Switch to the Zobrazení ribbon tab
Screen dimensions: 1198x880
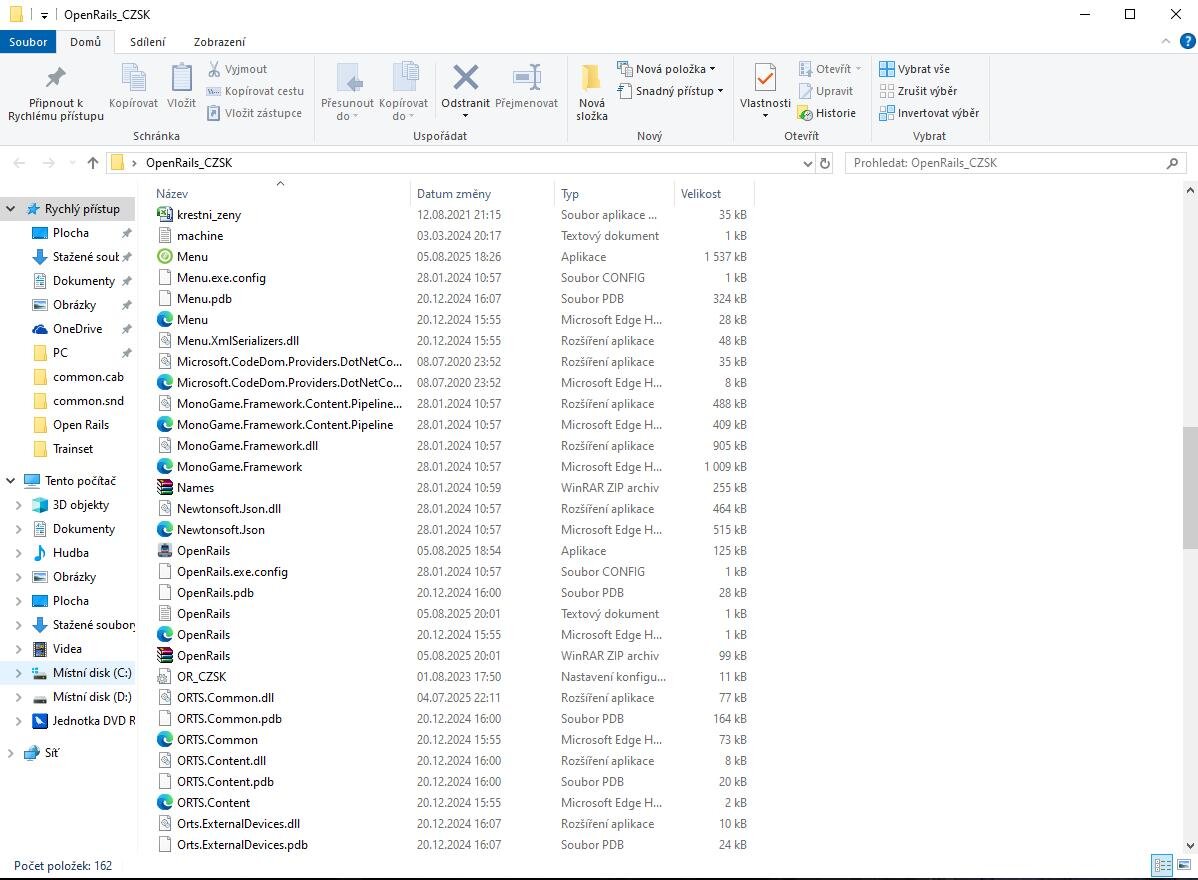[x=219, y=42]
